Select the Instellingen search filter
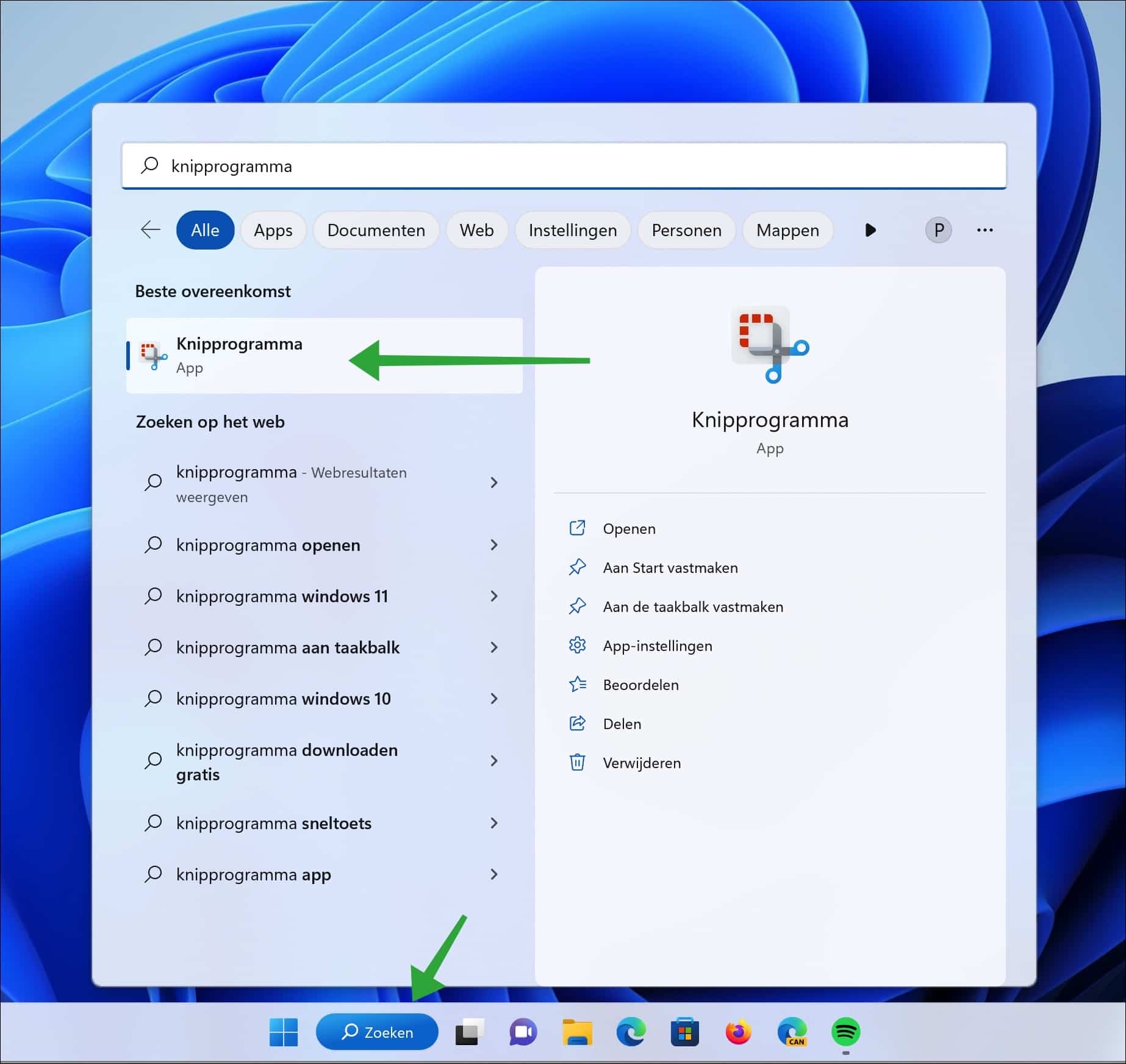Image resolution: width=1126 pixels, height=1064 pixels. (572, 230)
